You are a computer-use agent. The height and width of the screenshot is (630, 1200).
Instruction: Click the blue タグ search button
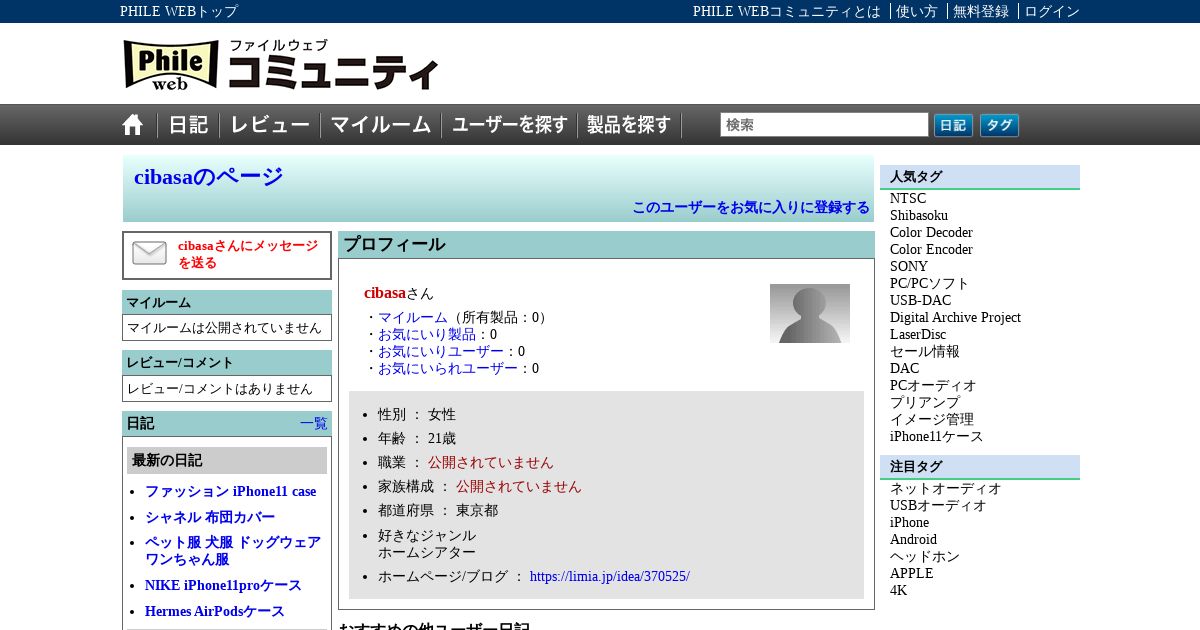click(x=999, y=125)
